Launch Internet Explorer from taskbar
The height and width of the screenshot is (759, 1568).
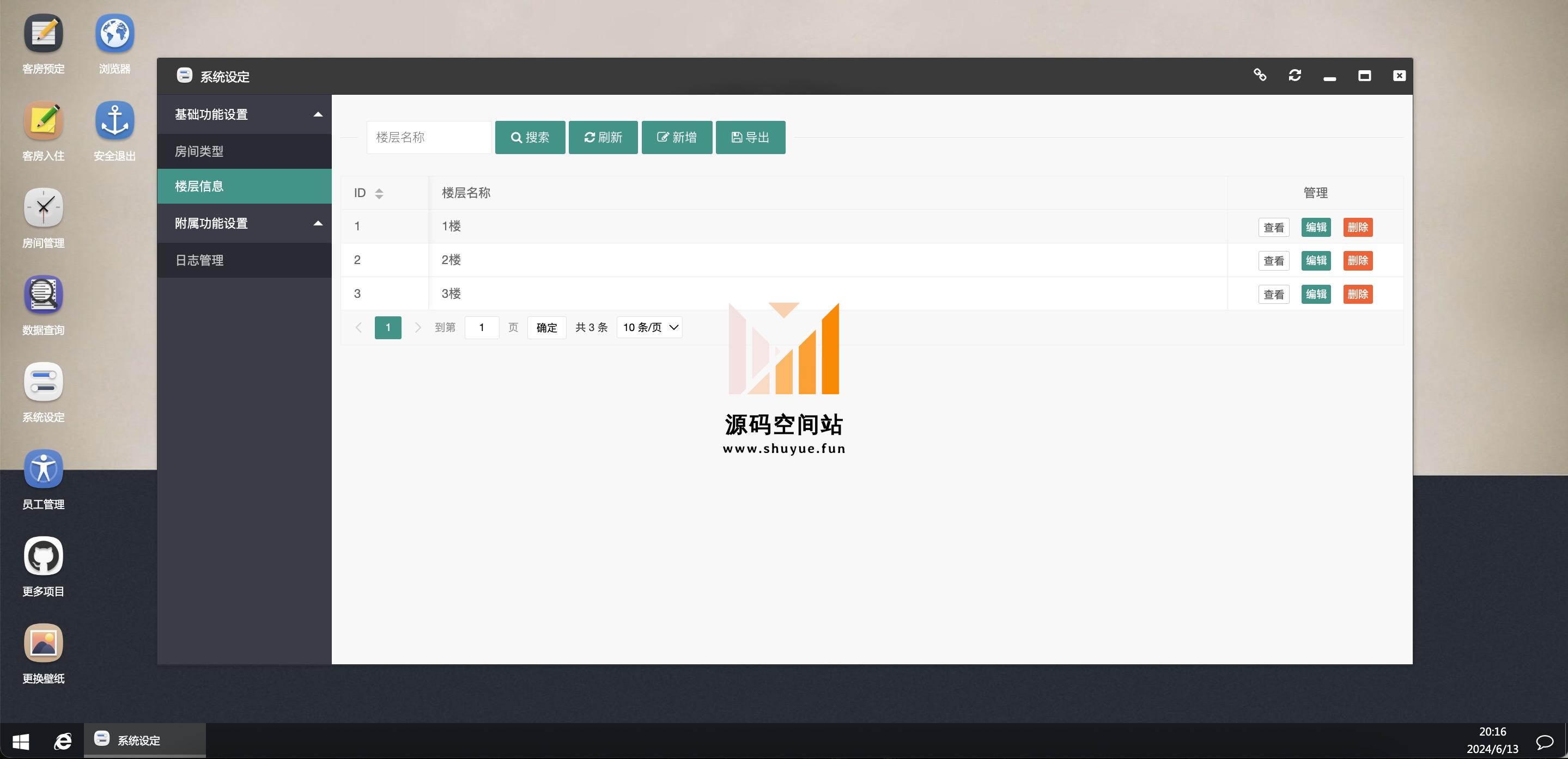(x=63, y=742)
